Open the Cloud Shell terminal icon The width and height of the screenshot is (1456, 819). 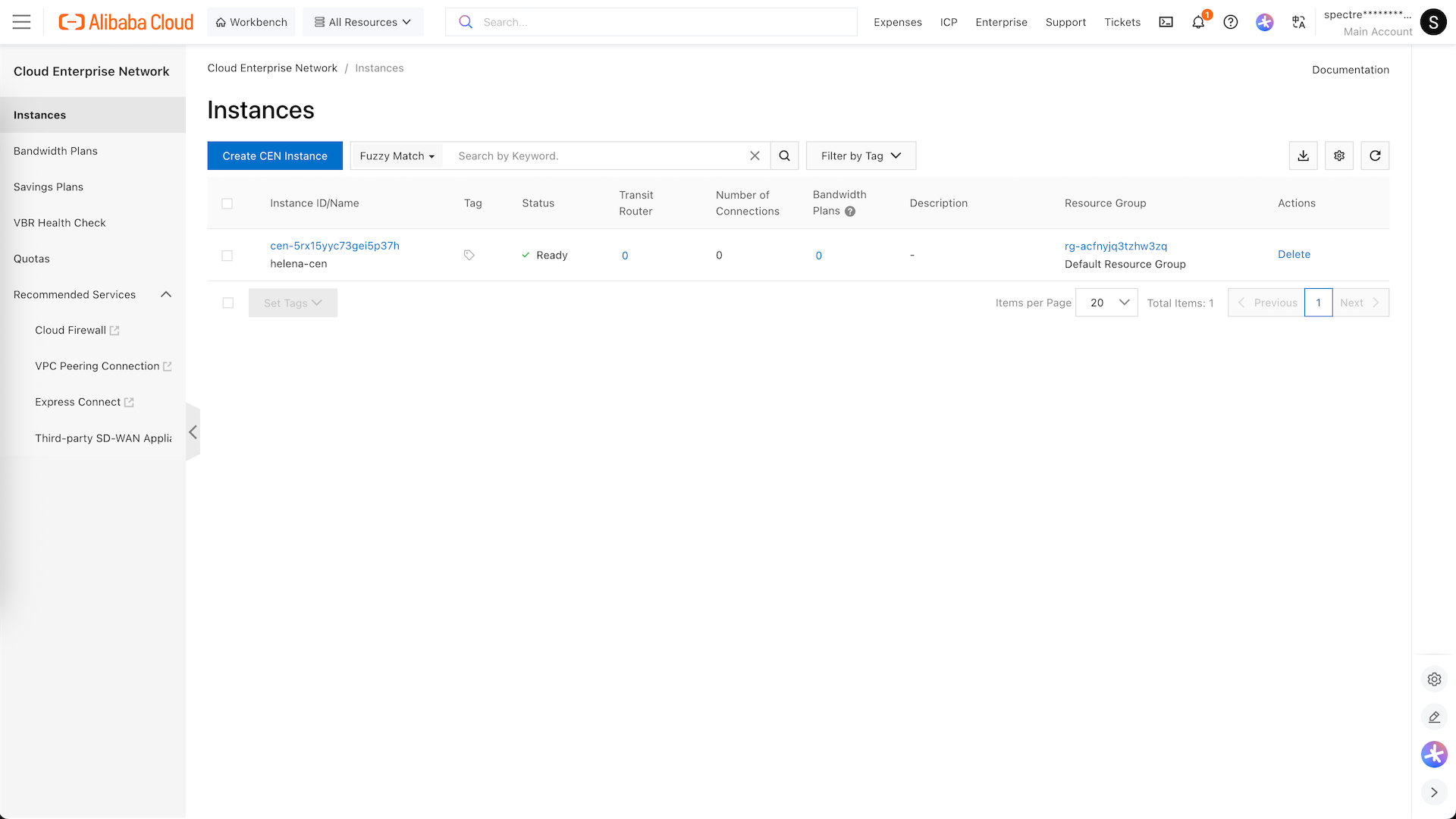pos(1166,22)
